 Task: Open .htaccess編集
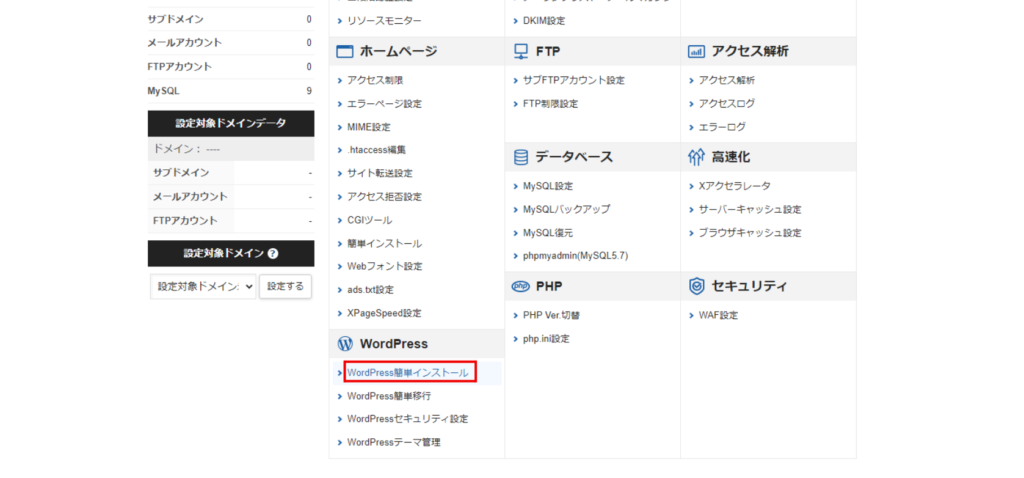point(376,150)
